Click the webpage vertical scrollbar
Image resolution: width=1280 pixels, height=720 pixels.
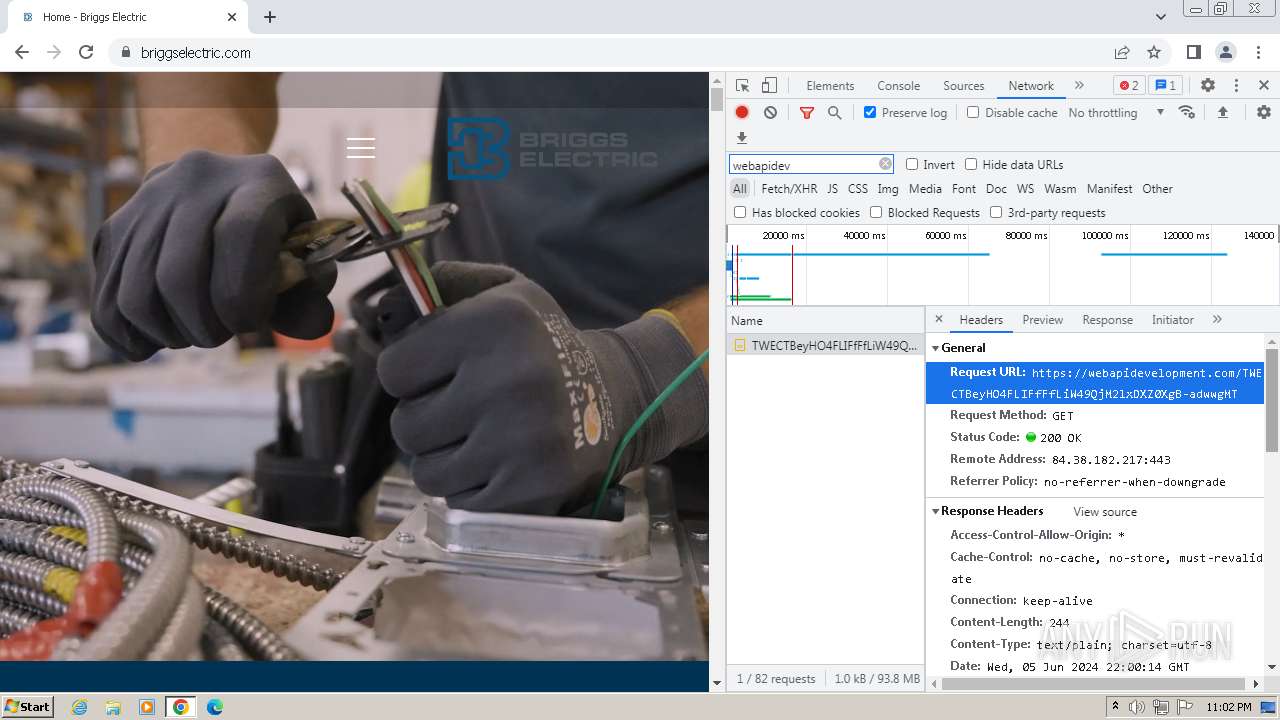(716, 99)
